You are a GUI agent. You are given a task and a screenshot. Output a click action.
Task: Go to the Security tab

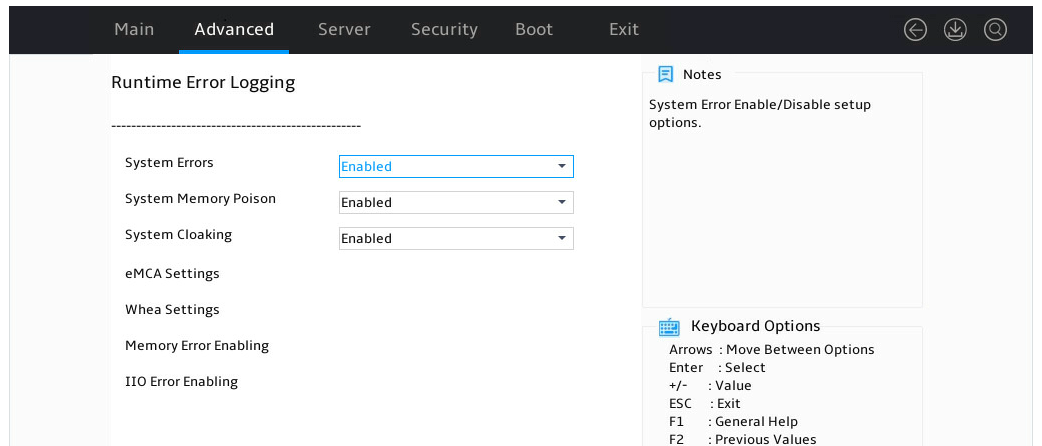point(444,29)
